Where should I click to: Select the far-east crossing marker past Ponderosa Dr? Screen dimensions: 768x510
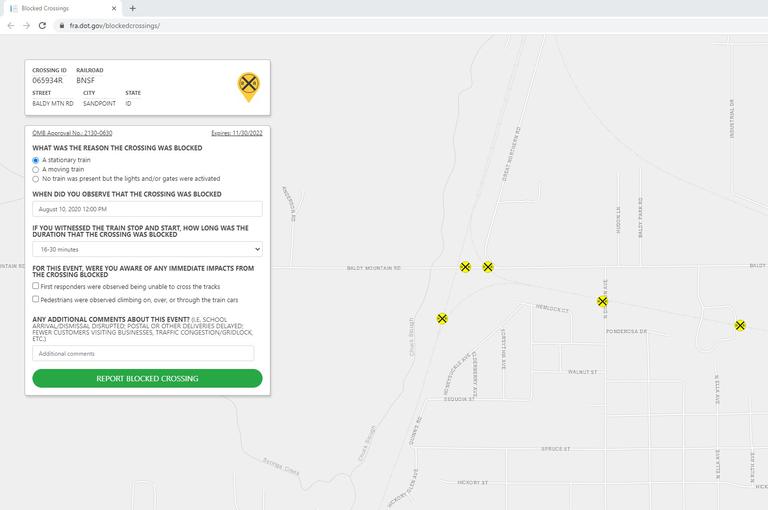(x=740, y=325)
